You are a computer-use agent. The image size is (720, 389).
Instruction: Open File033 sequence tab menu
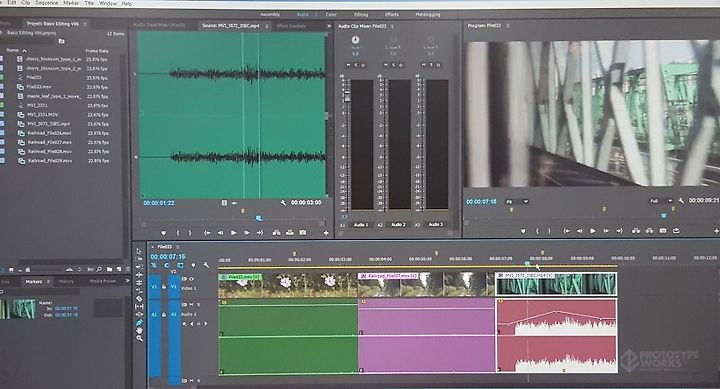coord(178,247)
